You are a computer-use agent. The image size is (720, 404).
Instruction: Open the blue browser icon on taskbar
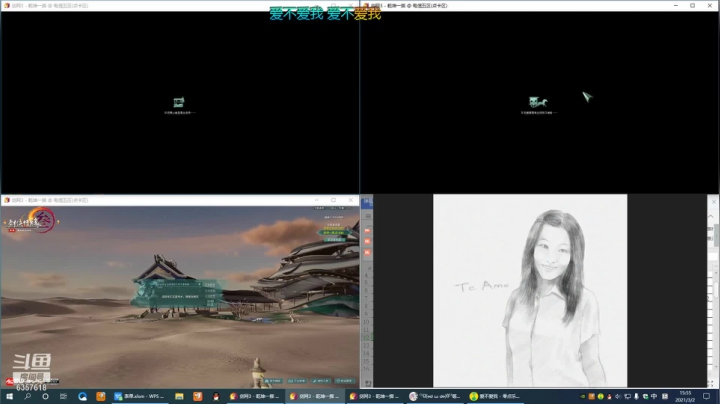point(83,396)
